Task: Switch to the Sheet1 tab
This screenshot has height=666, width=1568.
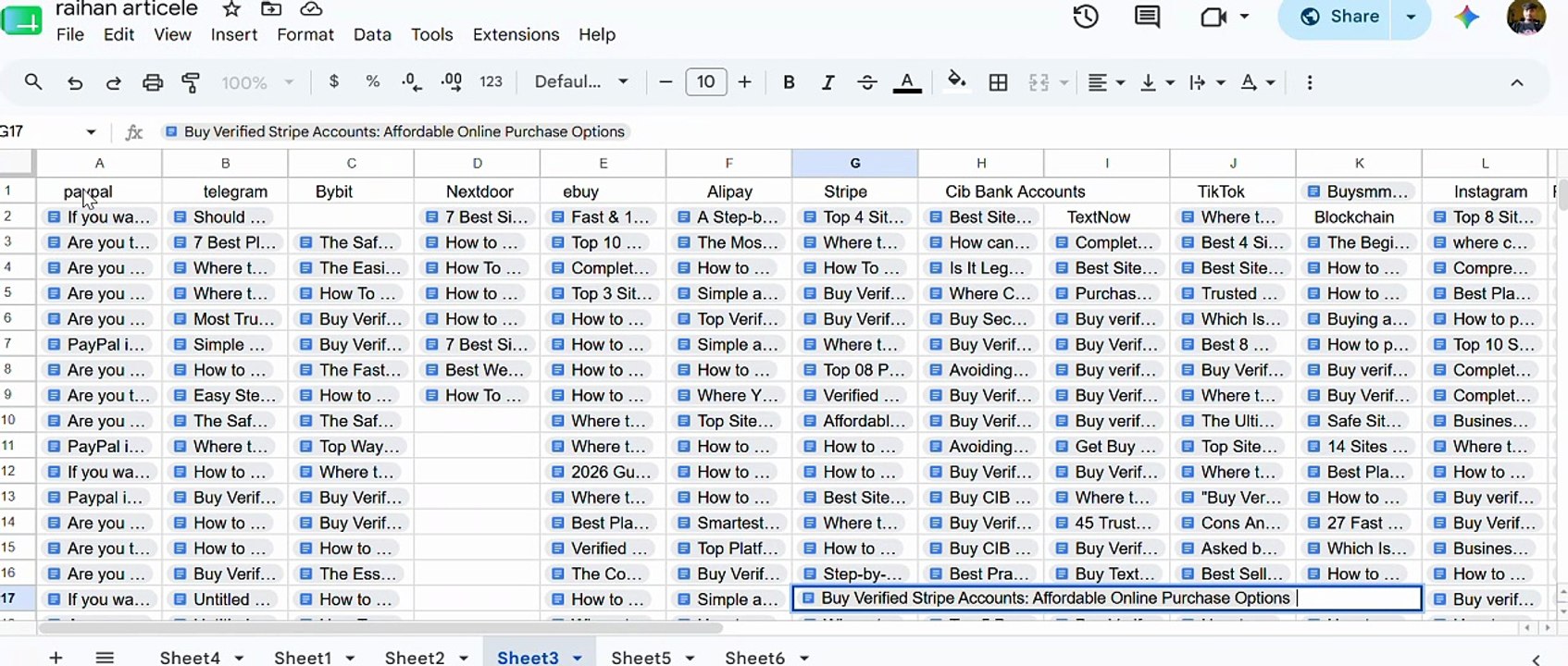Action: [x=303, y=657]
